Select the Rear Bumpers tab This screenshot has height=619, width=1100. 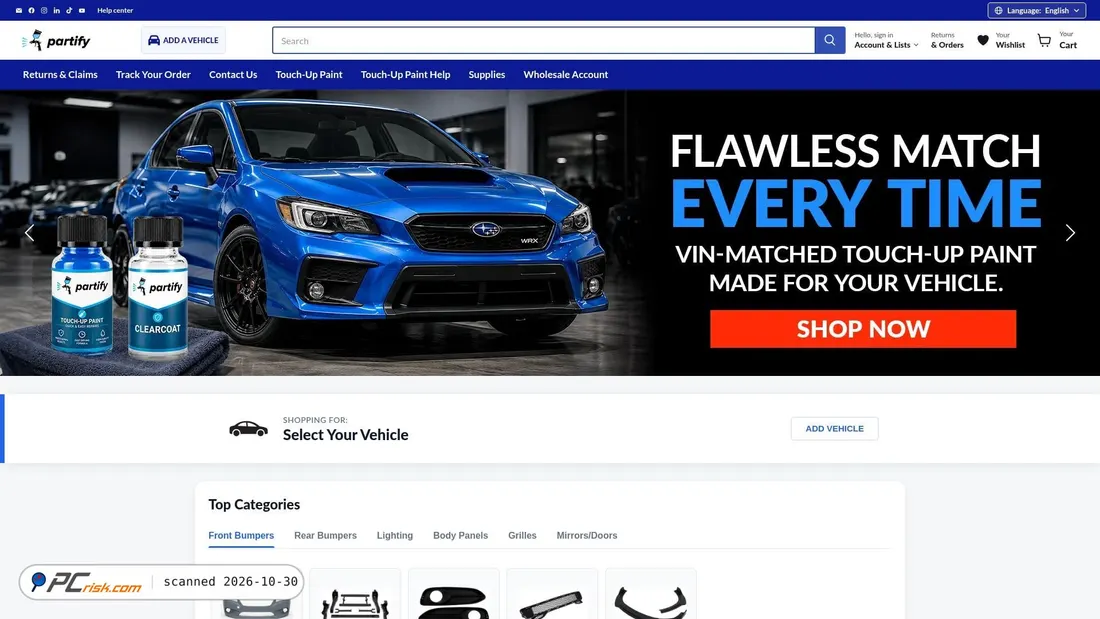pyautogui.click(x=326, y=535)
